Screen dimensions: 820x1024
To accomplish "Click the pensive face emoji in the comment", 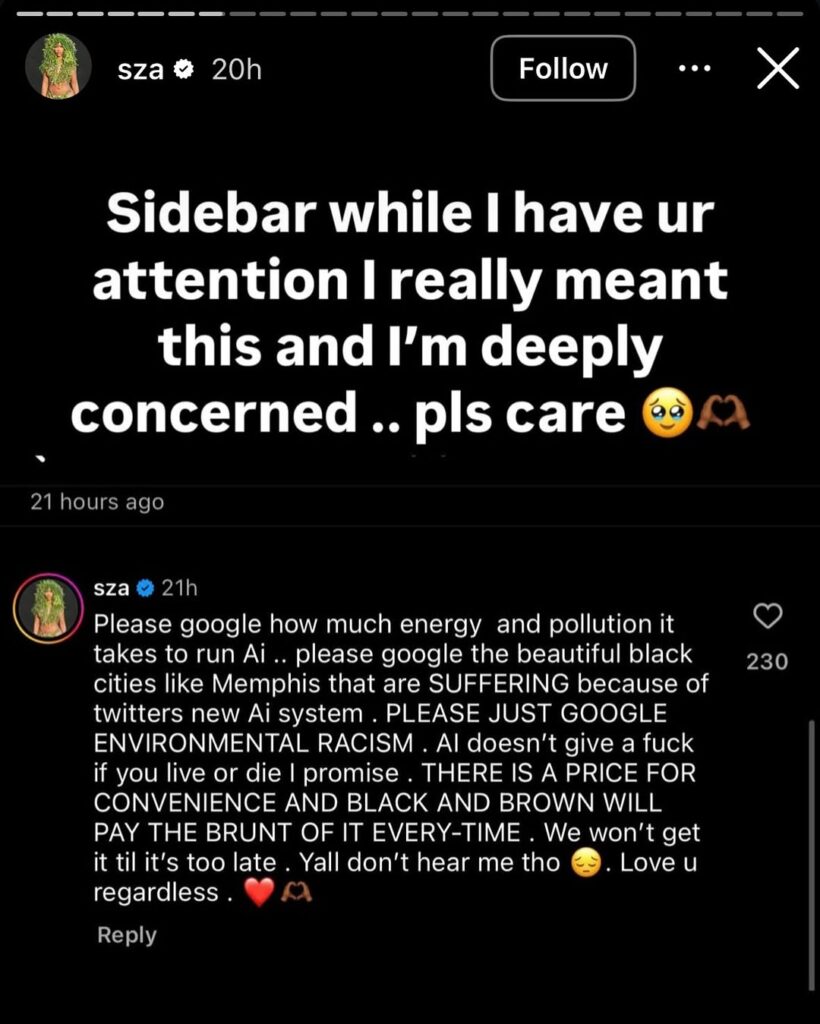I will 585,863.
